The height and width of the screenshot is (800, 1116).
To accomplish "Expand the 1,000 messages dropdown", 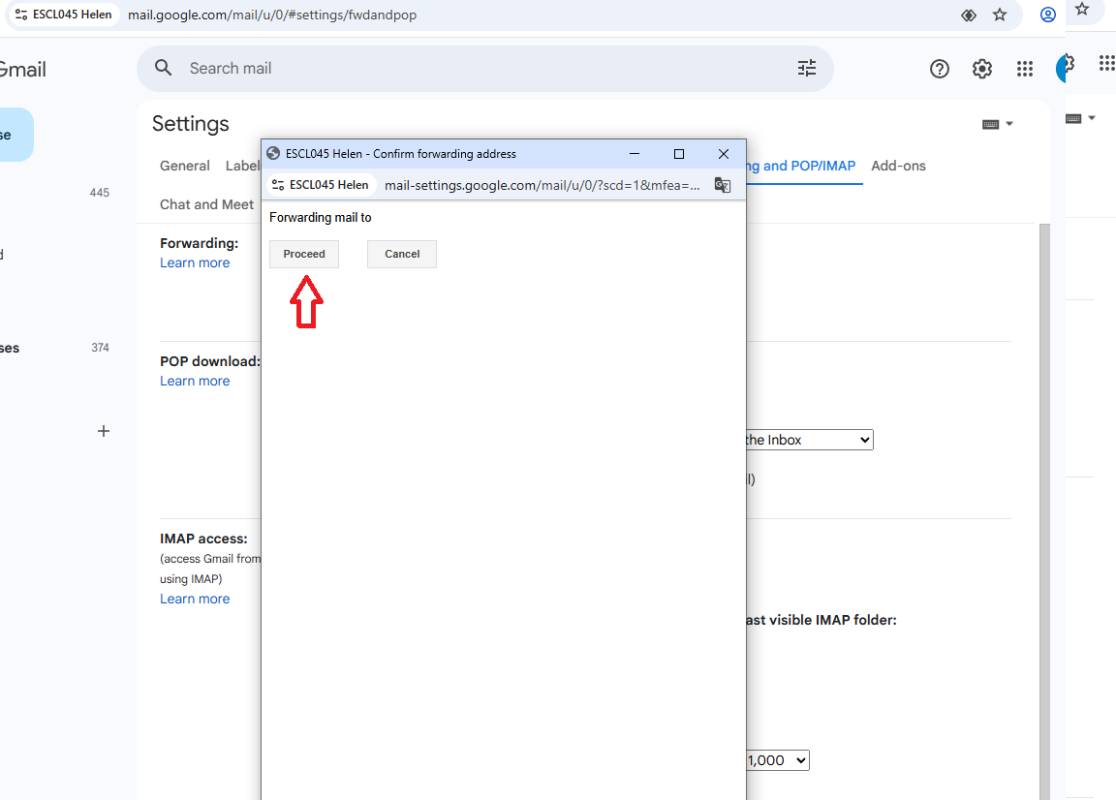I will pos(777,761).
